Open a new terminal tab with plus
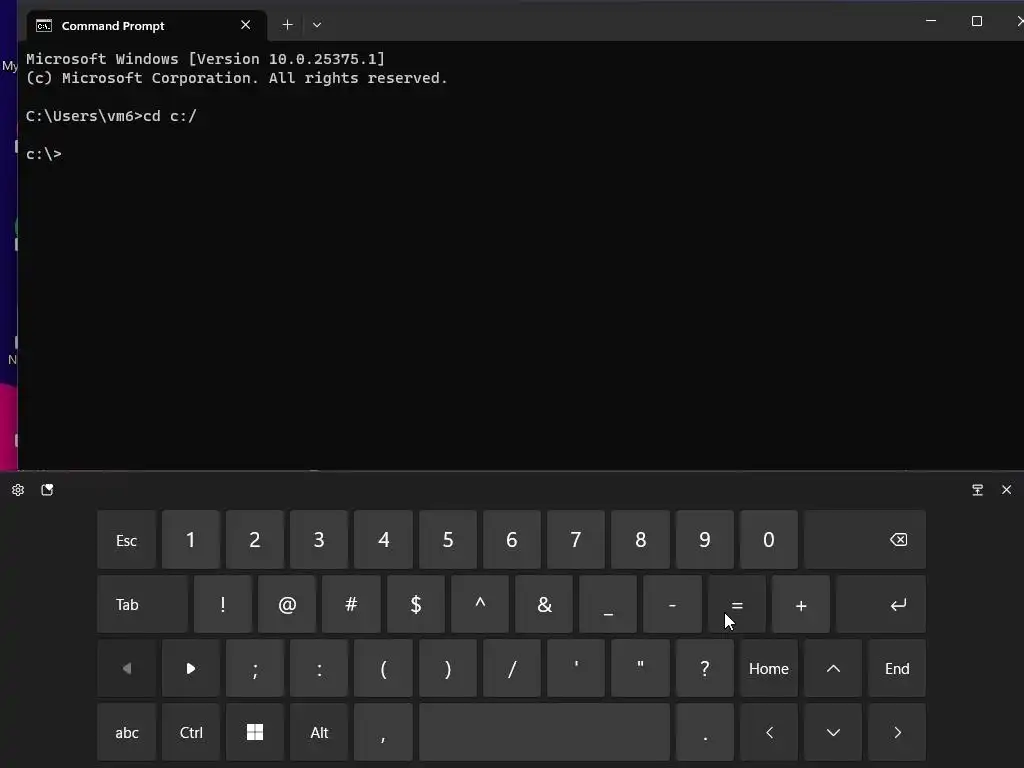This screenshot has width=1024, height=768. [287, 25]
